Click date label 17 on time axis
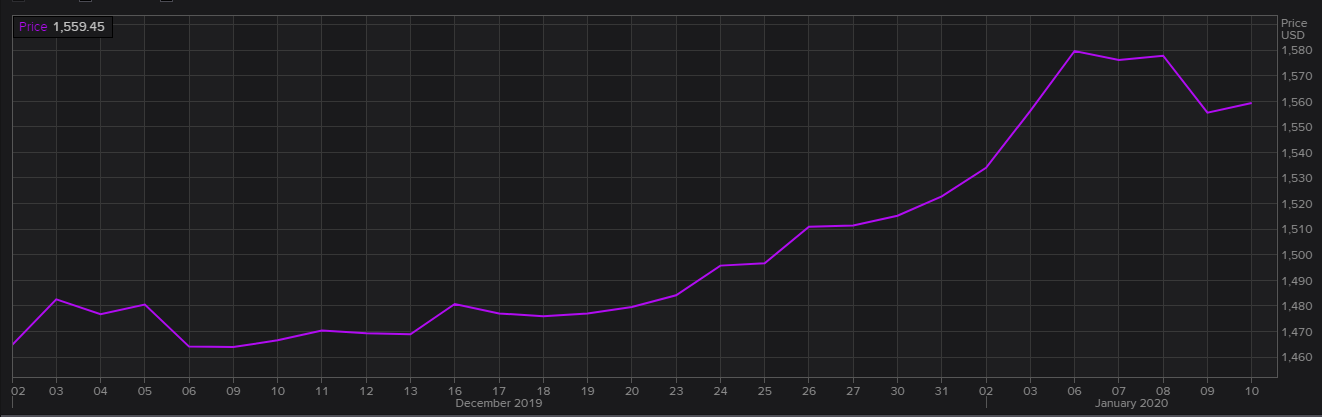This screenshot has height=417, width=1322. click(x=499, y=391)
